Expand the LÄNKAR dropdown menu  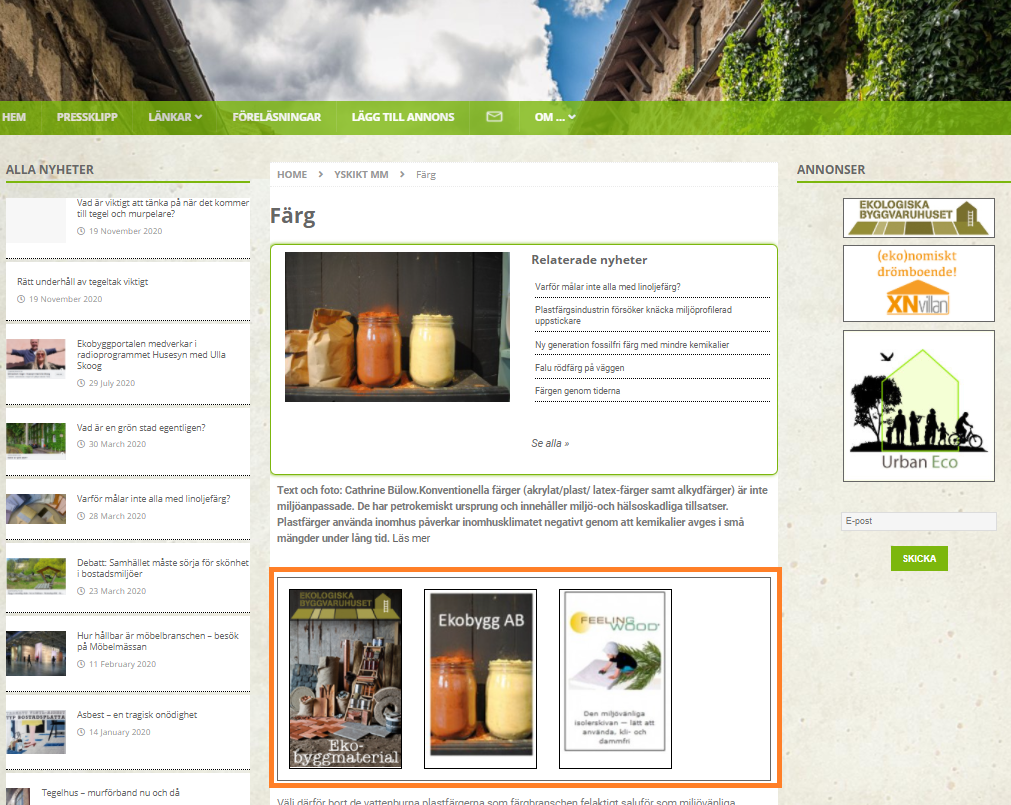pos(175,117)
